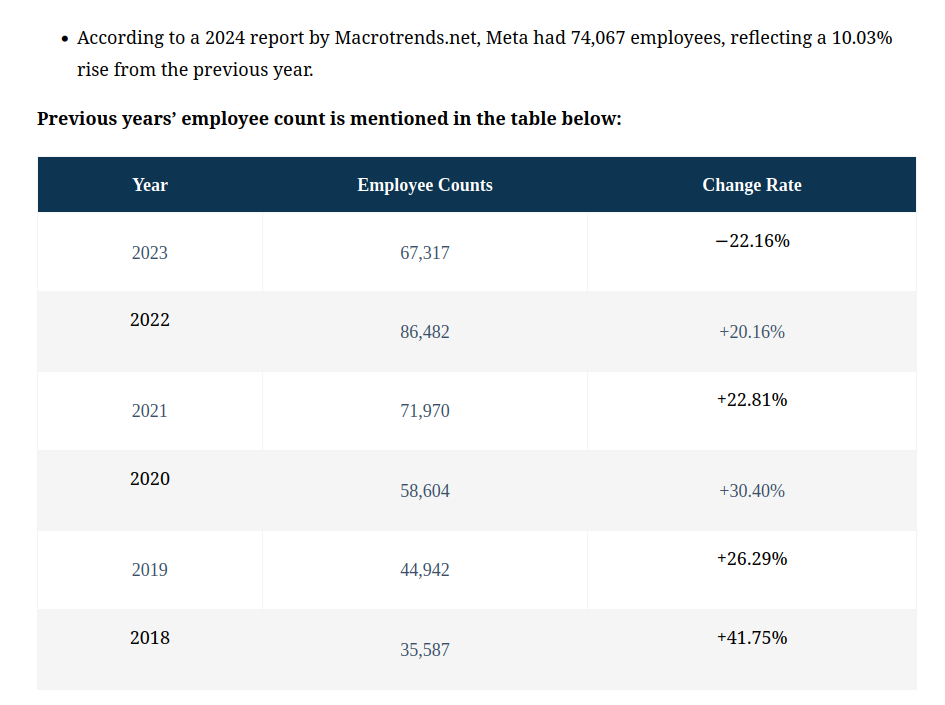Click the 86,482 employee count

coord(425,332)
